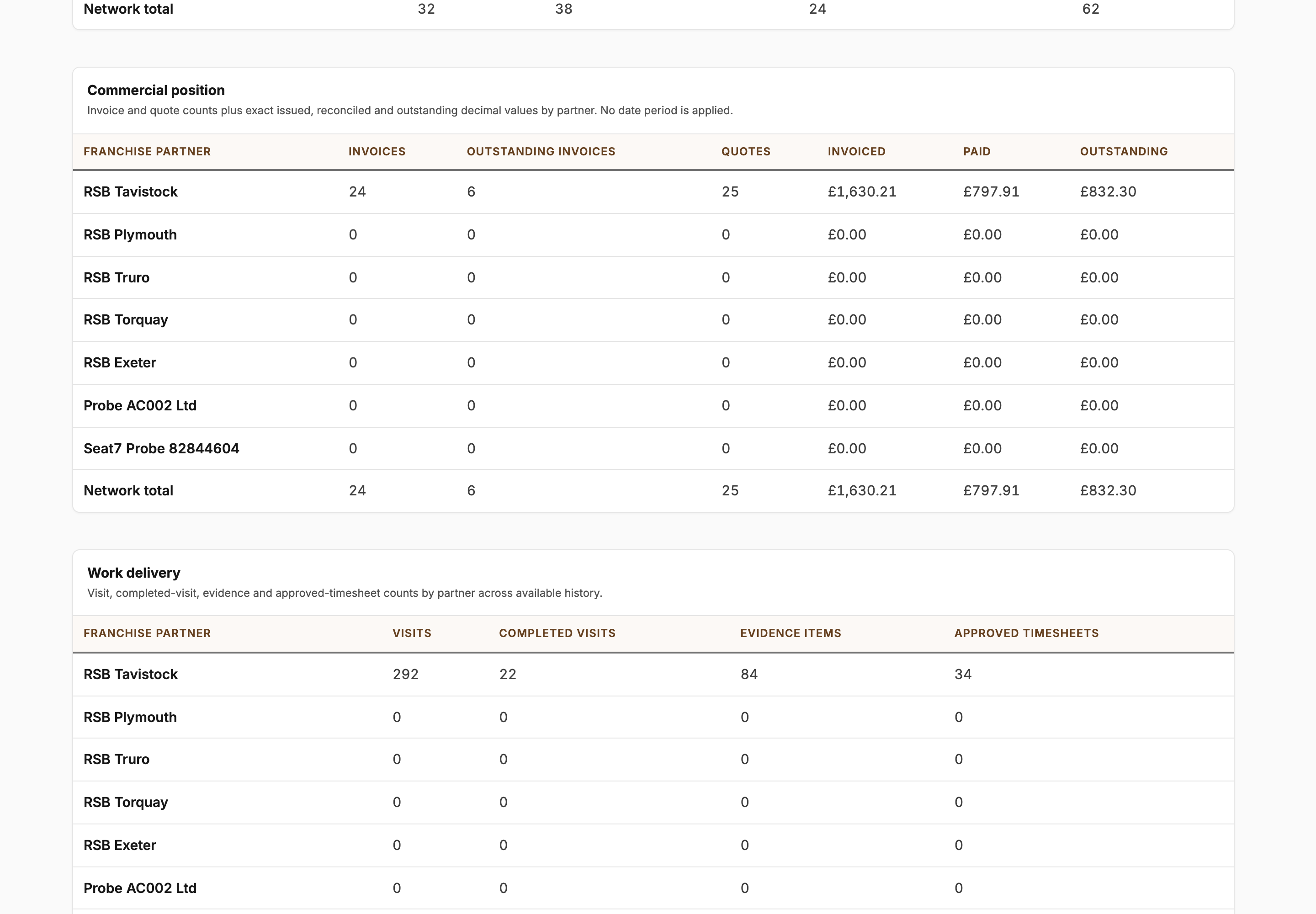Click the Approved Timesheets column header
Screen dimensions: 1316x914
[1026, 633]
